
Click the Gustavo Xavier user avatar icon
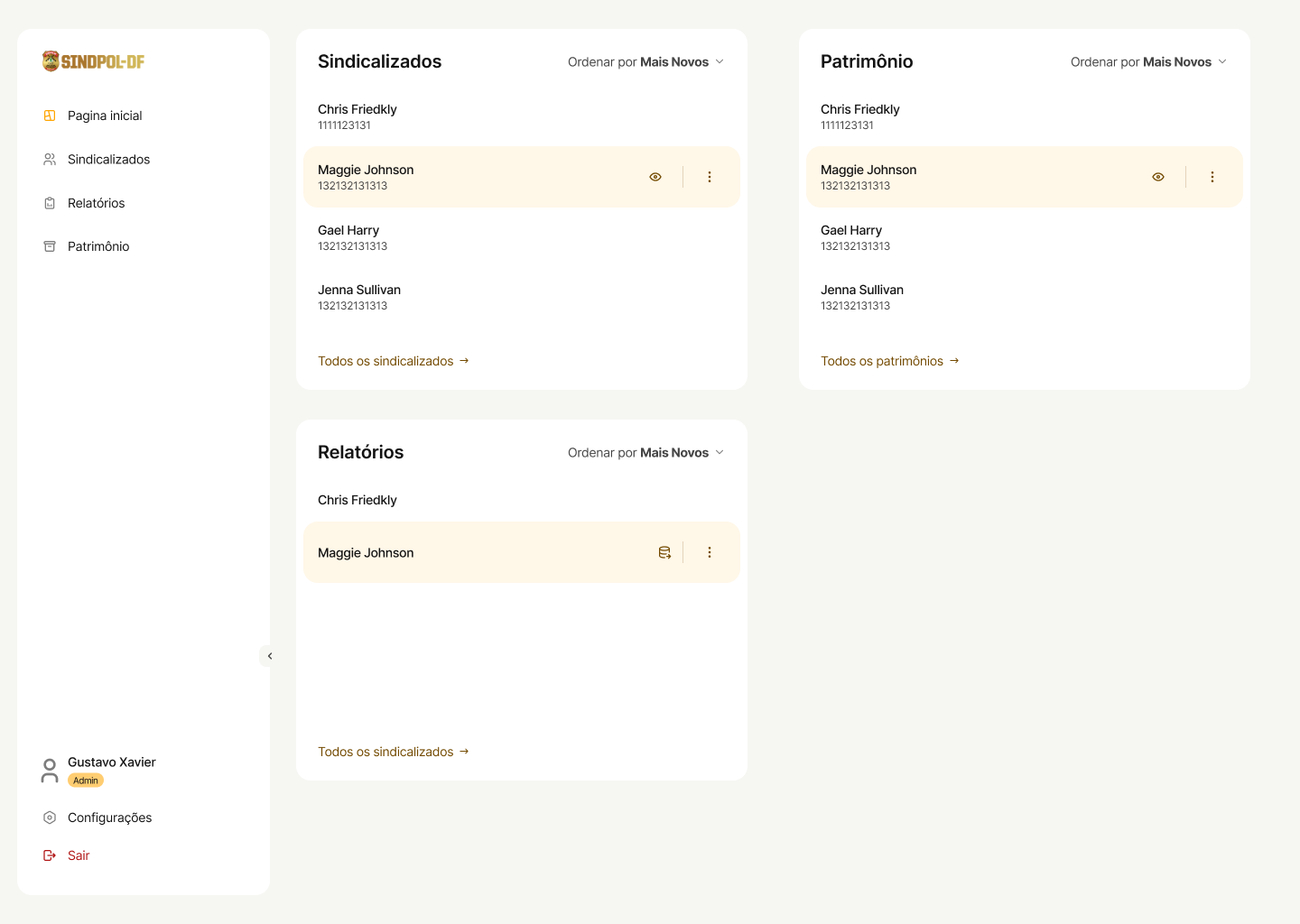pyautogui.click(x=50, y=771)
